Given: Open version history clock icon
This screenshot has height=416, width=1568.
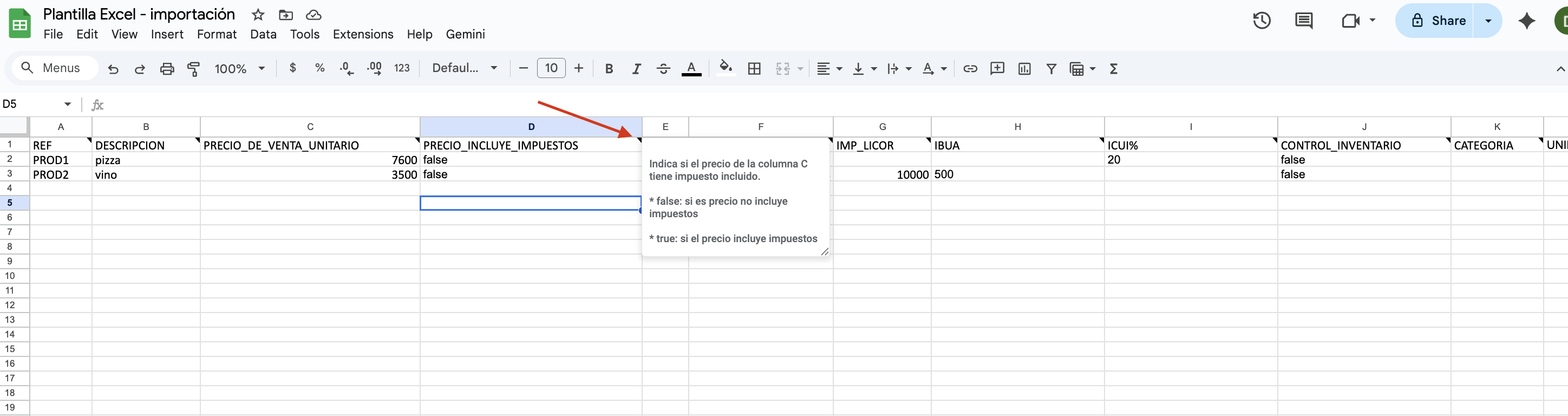Looking at the screenshot, I should 1261,21.
